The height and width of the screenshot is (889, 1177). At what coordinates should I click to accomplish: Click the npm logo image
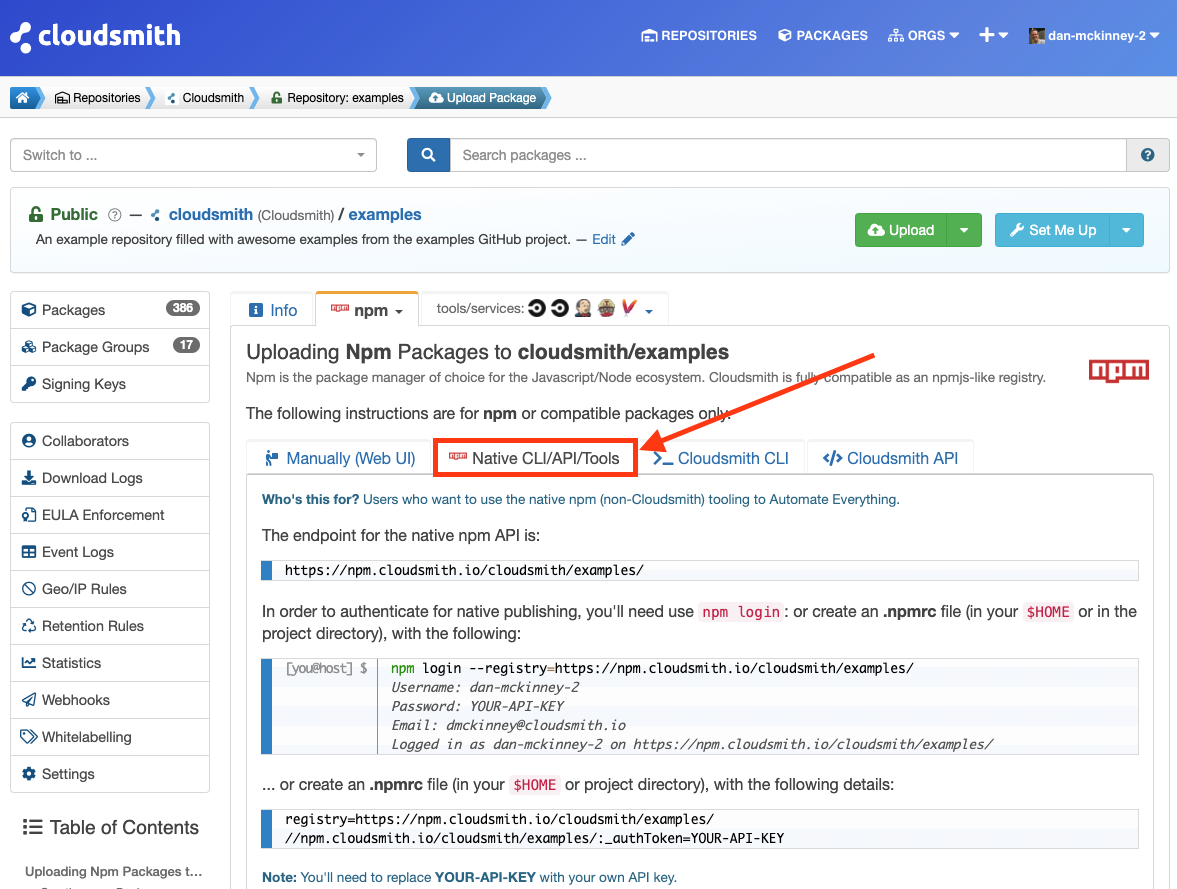coord(1118,370)
